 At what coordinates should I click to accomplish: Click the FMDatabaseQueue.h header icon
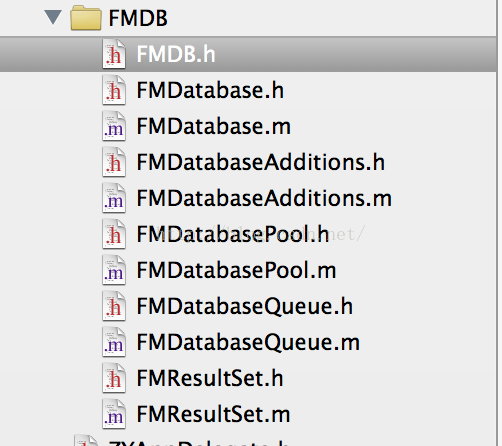click(114, 306)
